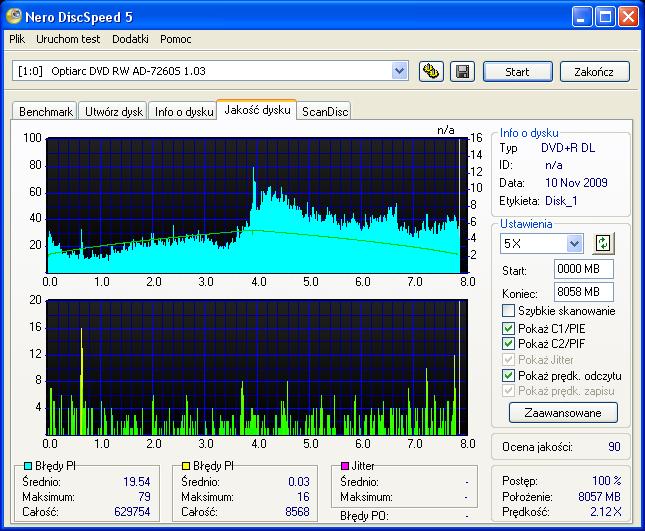Click the save floppy disk icon

click(462, 72)
